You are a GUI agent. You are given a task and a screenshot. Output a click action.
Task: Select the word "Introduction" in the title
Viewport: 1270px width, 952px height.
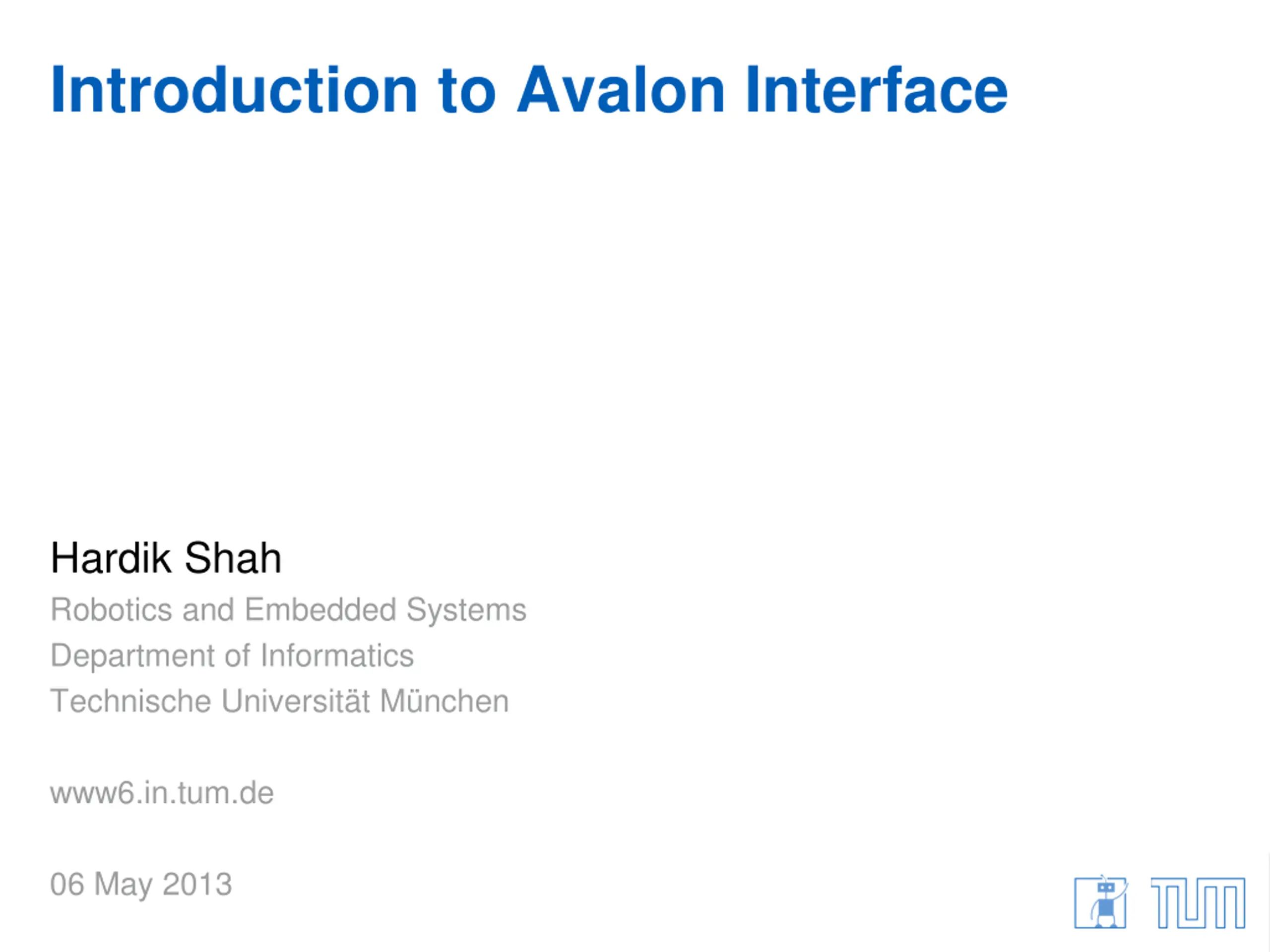(234, 90)
